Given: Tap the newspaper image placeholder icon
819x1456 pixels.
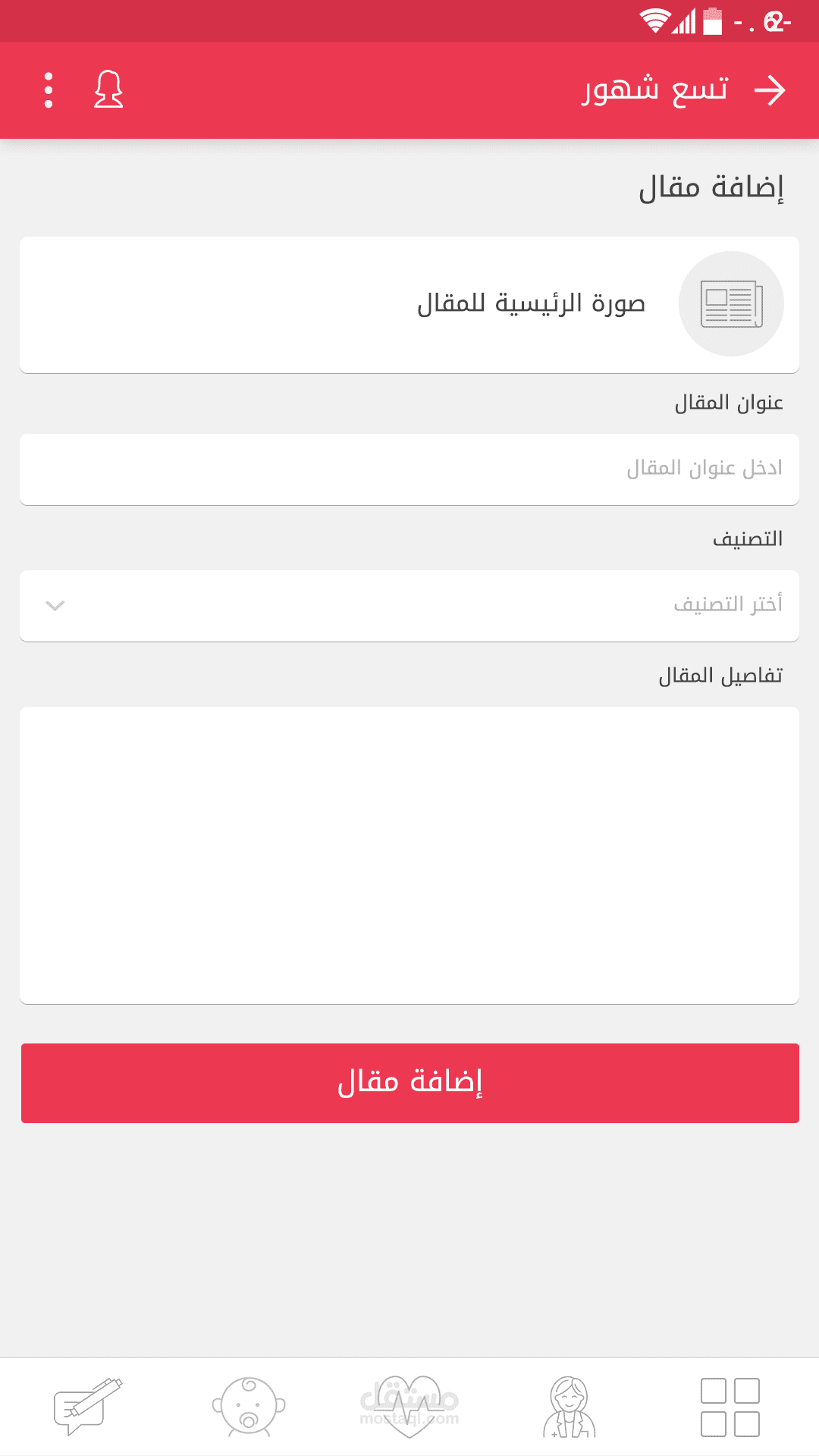Looking at the screenshot, I should point(731,304).
